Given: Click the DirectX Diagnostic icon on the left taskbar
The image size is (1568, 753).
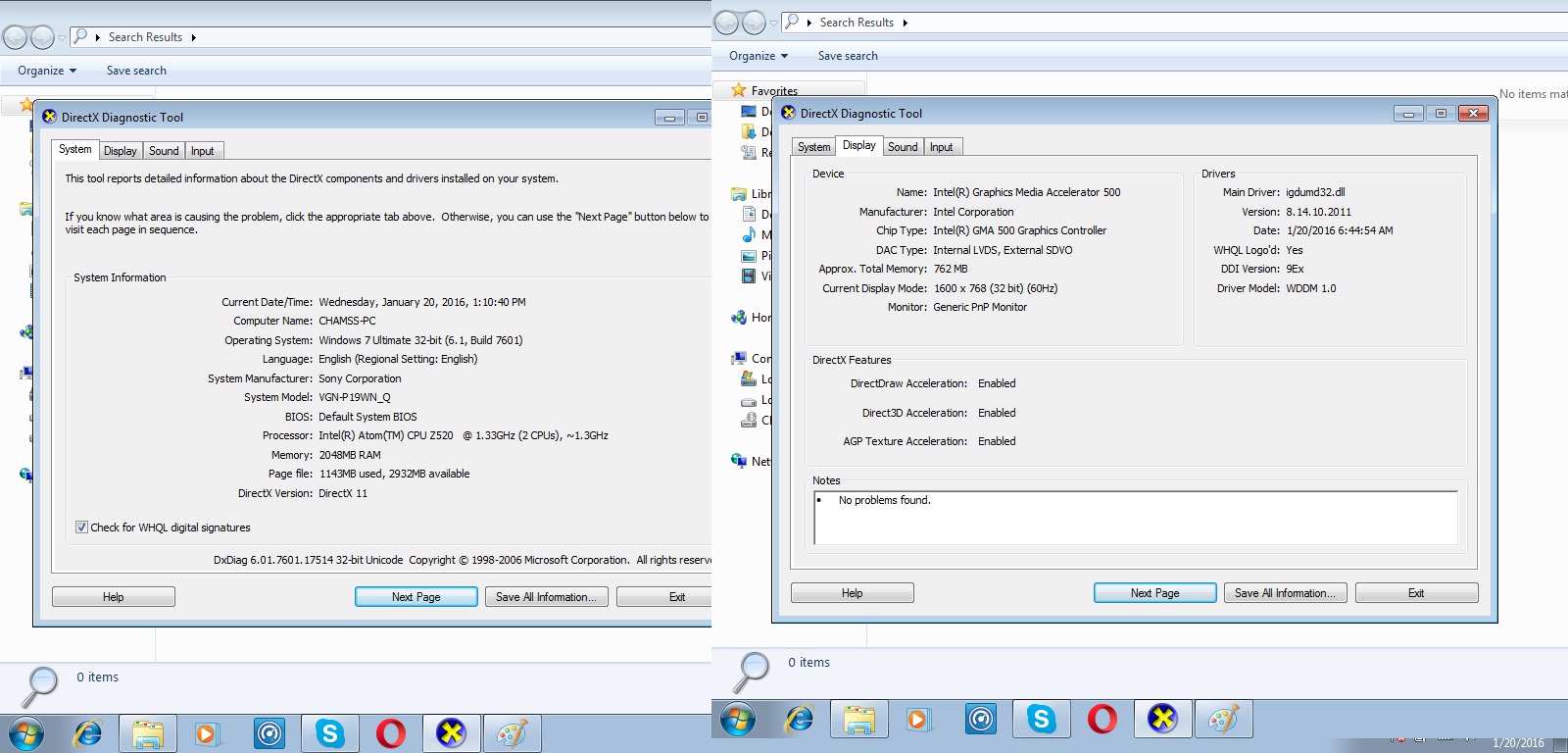Looking at the screenshot, I should tap(452, 732).
